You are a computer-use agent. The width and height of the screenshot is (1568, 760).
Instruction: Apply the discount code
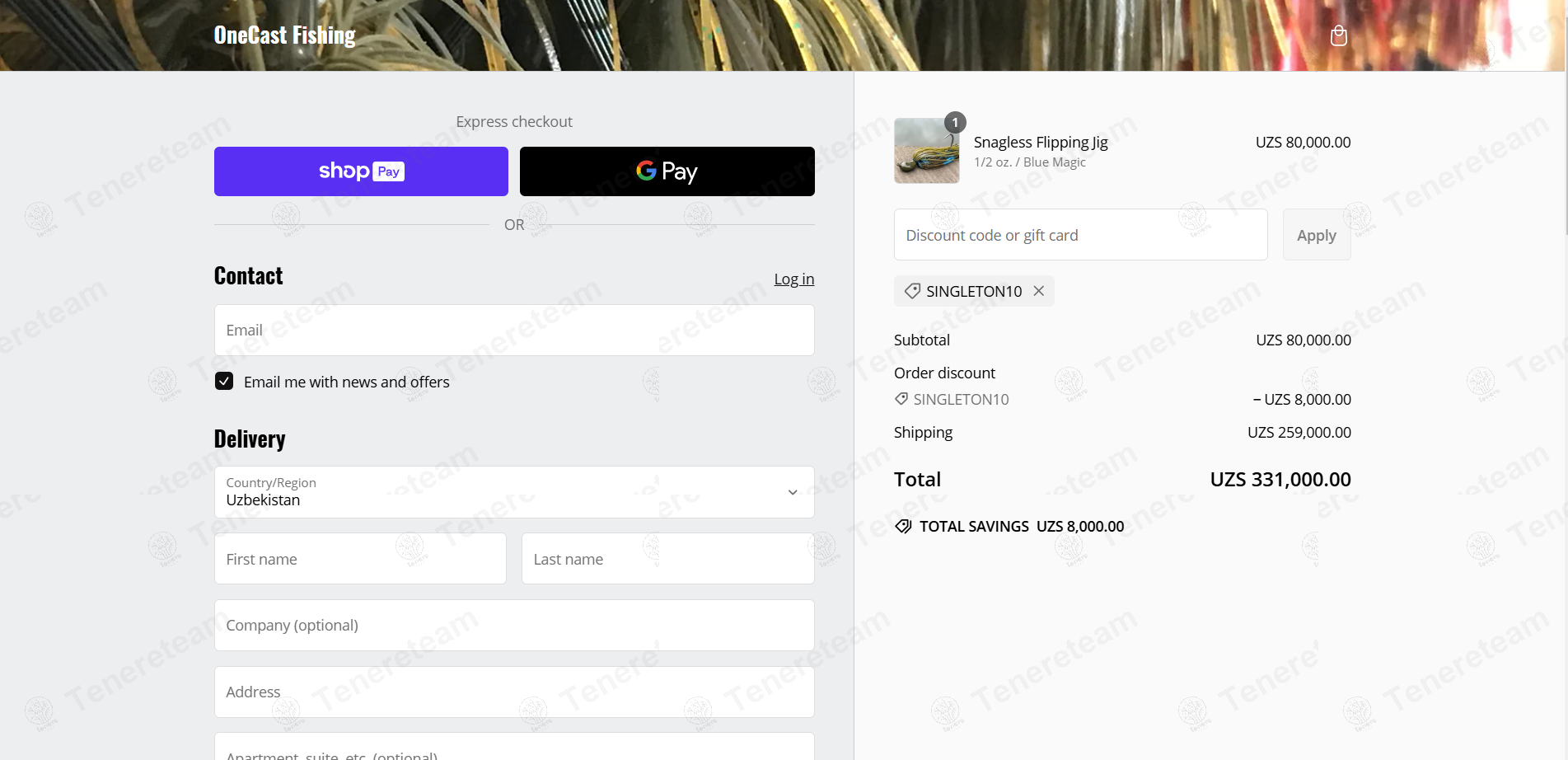coord(1316,236)
